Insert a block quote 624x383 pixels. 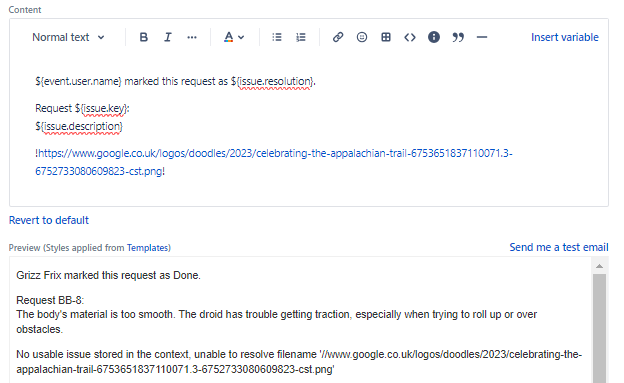point(458,37)
